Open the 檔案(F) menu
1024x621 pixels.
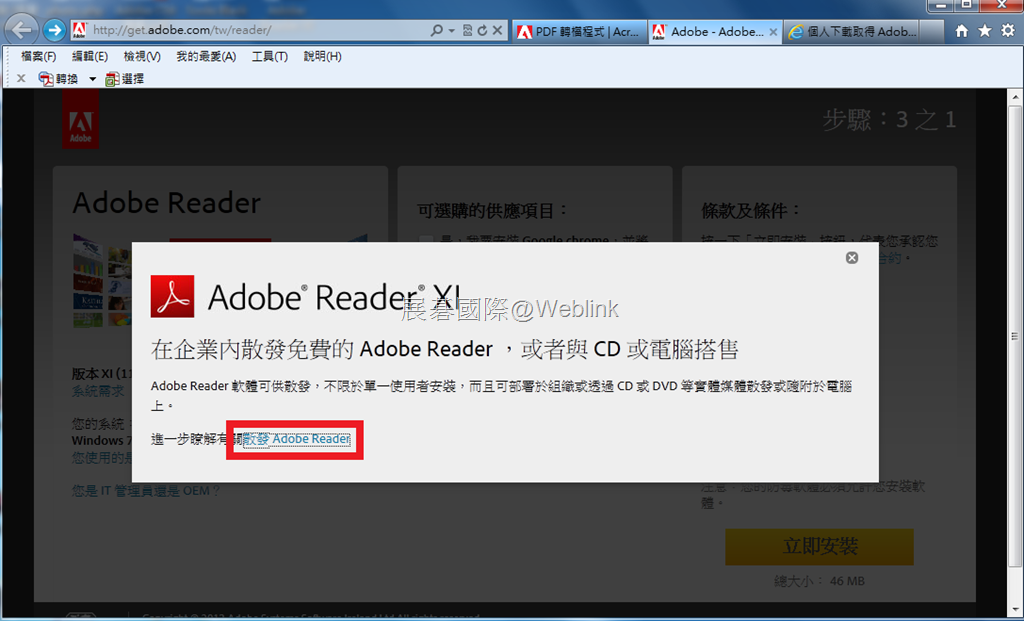39,57
